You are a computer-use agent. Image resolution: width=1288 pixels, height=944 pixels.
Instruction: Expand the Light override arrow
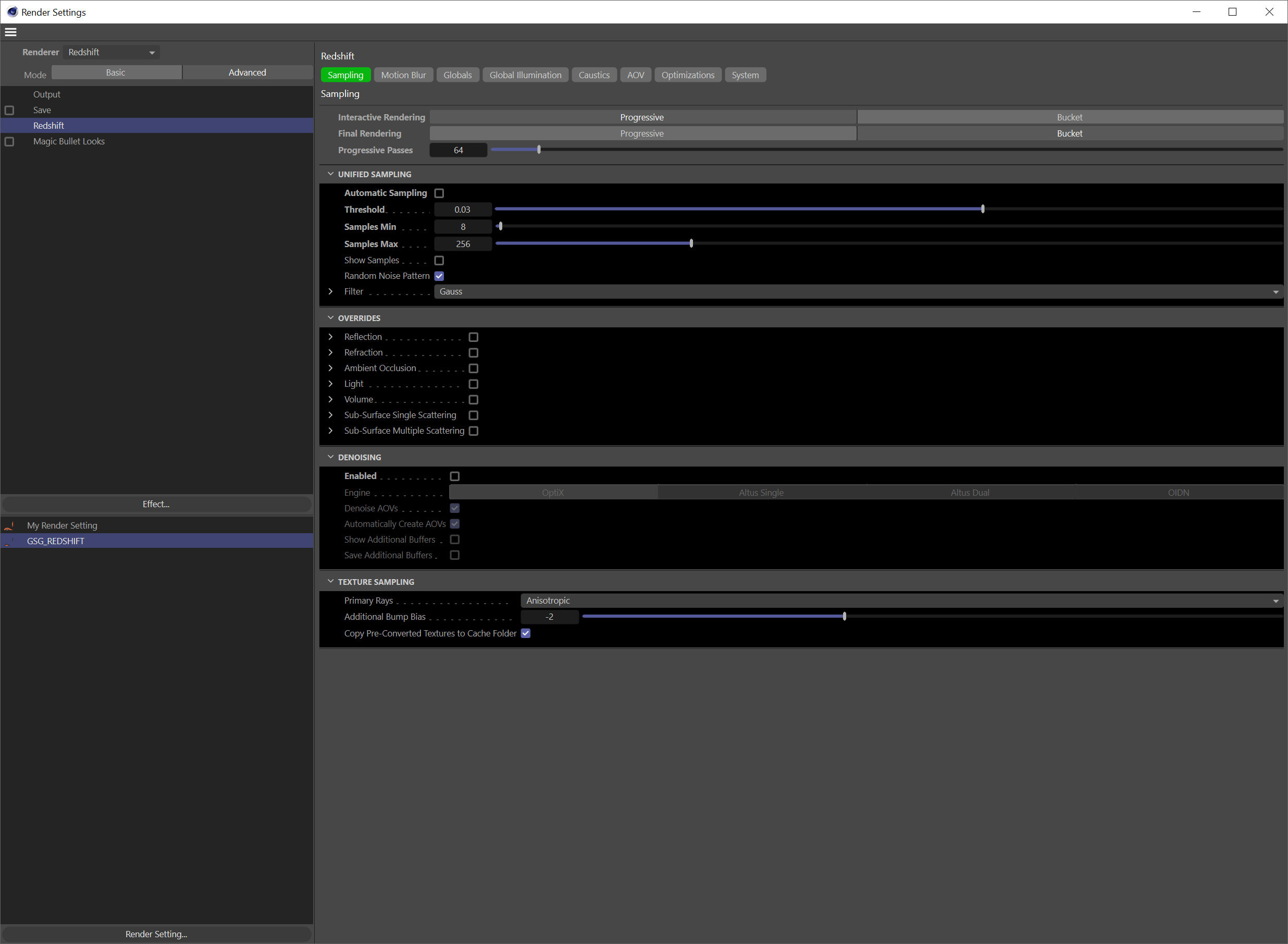tap(331, 384)
